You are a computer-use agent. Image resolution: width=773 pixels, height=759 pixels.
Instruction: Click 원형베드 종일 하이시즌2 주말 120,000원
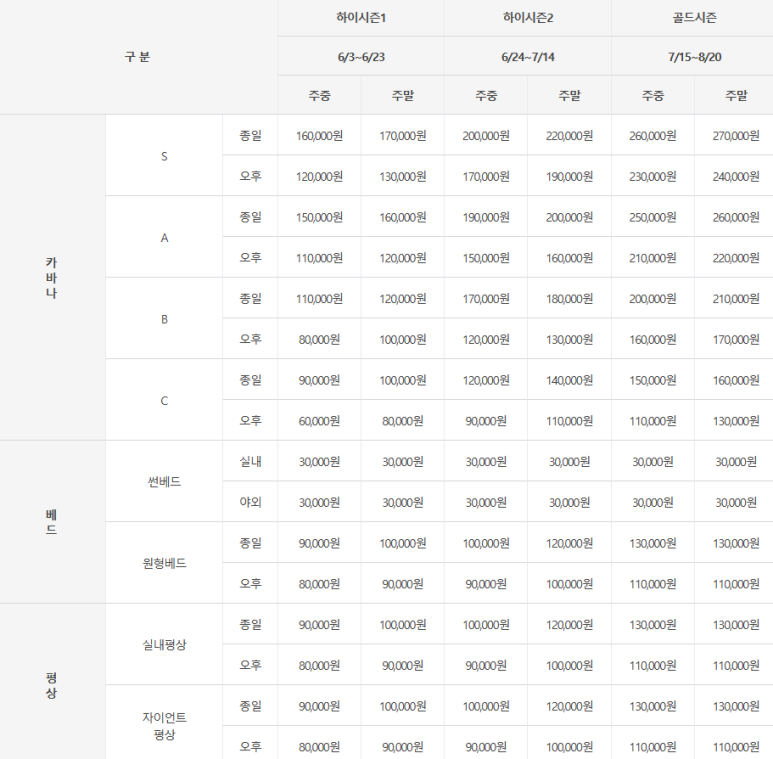(x=569, y=543)
